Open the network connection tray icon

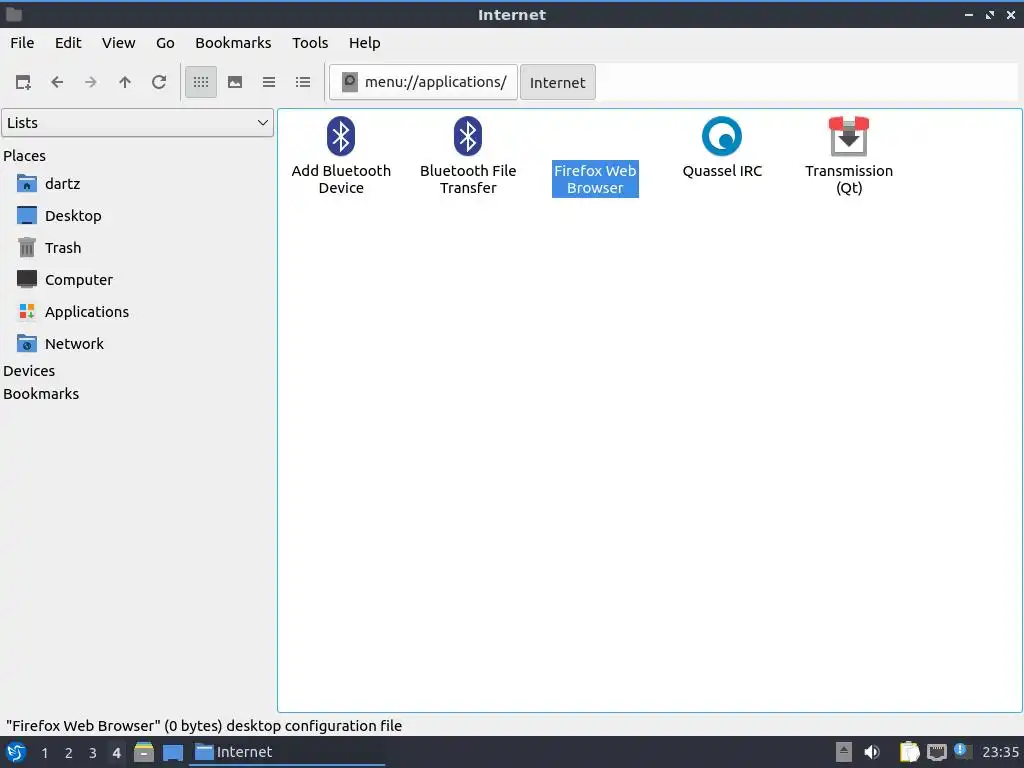pos(936,752)
